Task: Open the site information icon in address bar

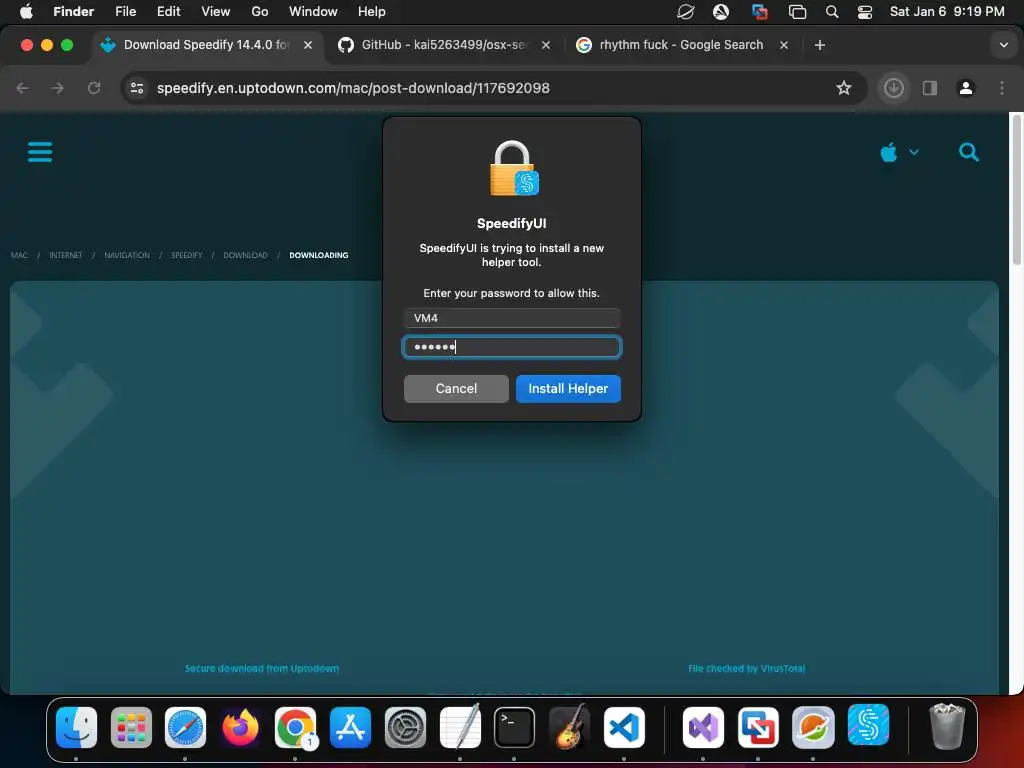Action: (x=136, y=88)
